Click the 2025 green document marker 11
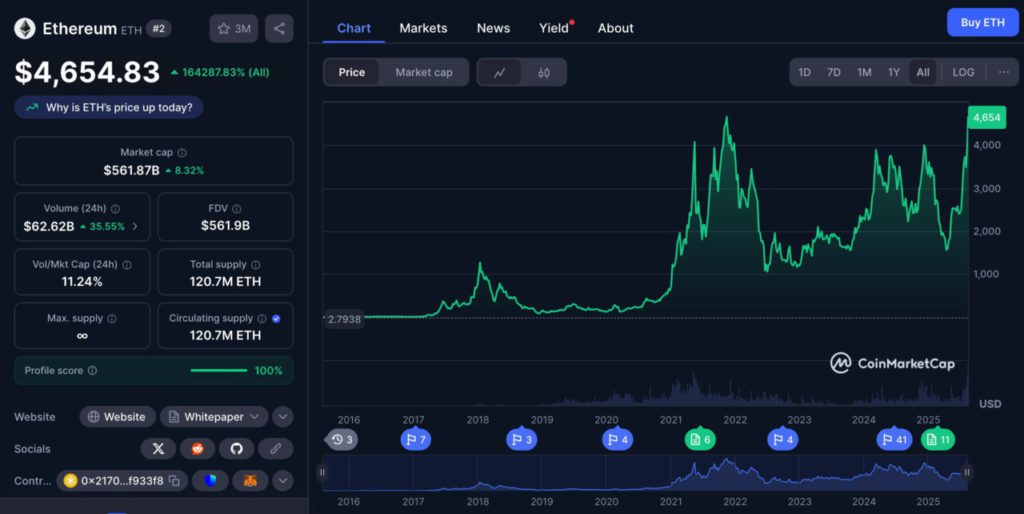 click(x=938, y=440)
